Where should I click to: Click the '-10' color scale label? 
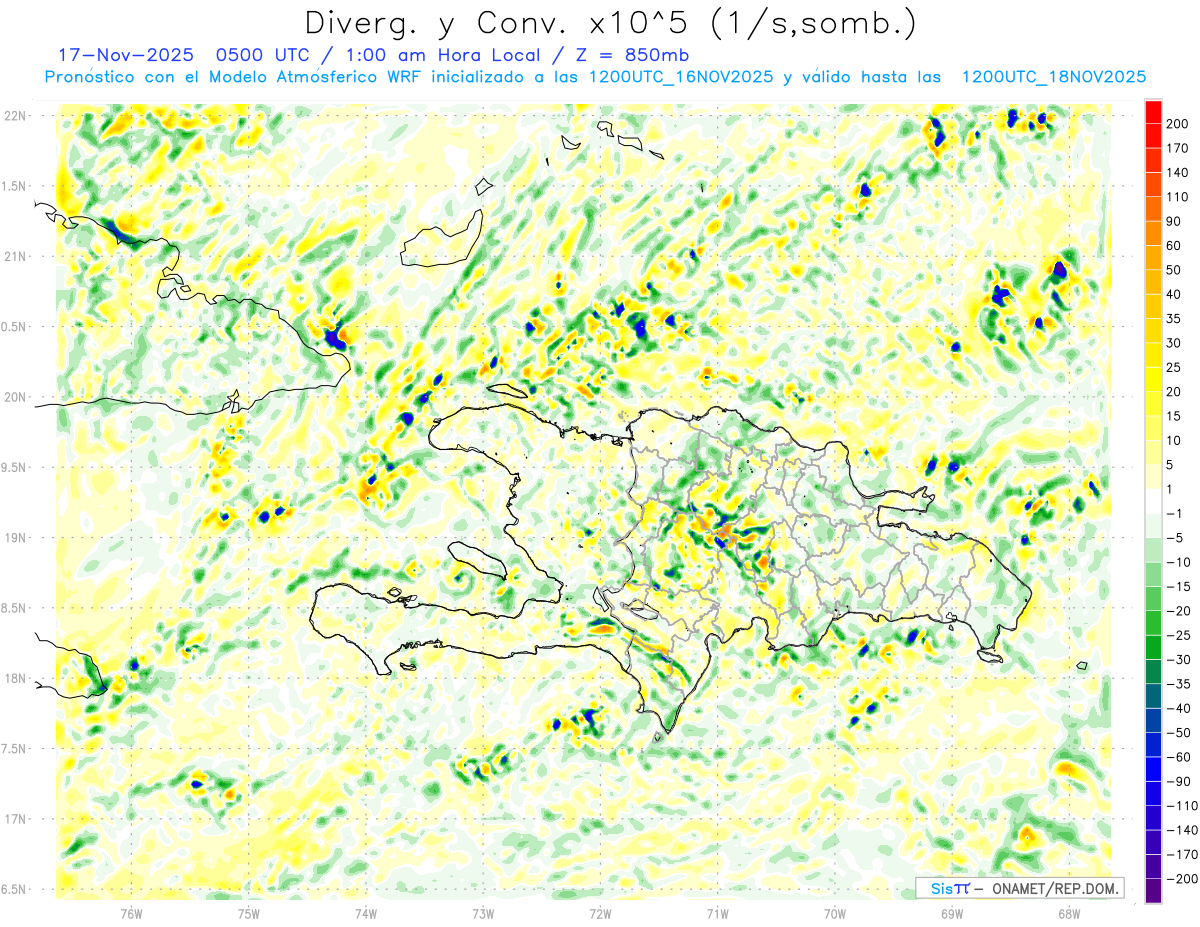click(1180, 562)
